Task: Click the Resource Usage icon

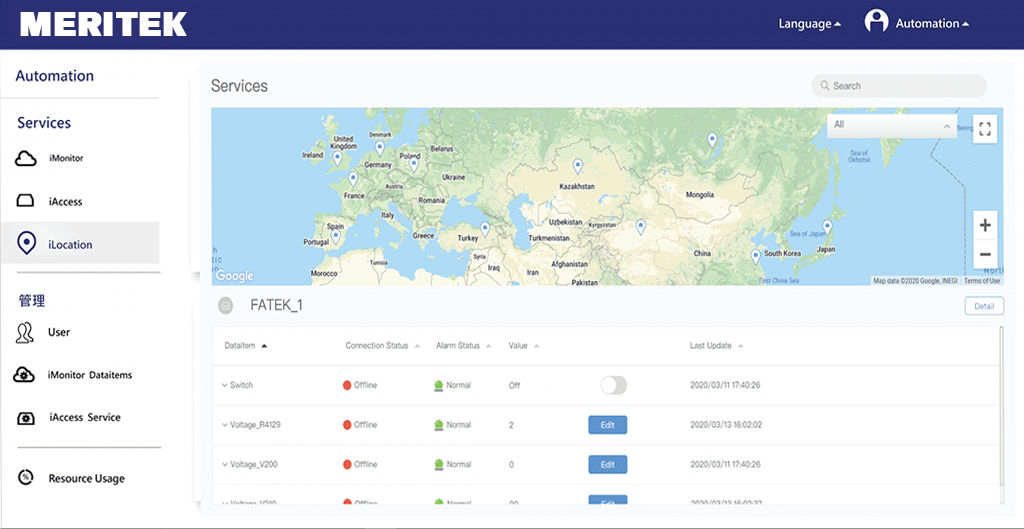Action: point(26,478)
